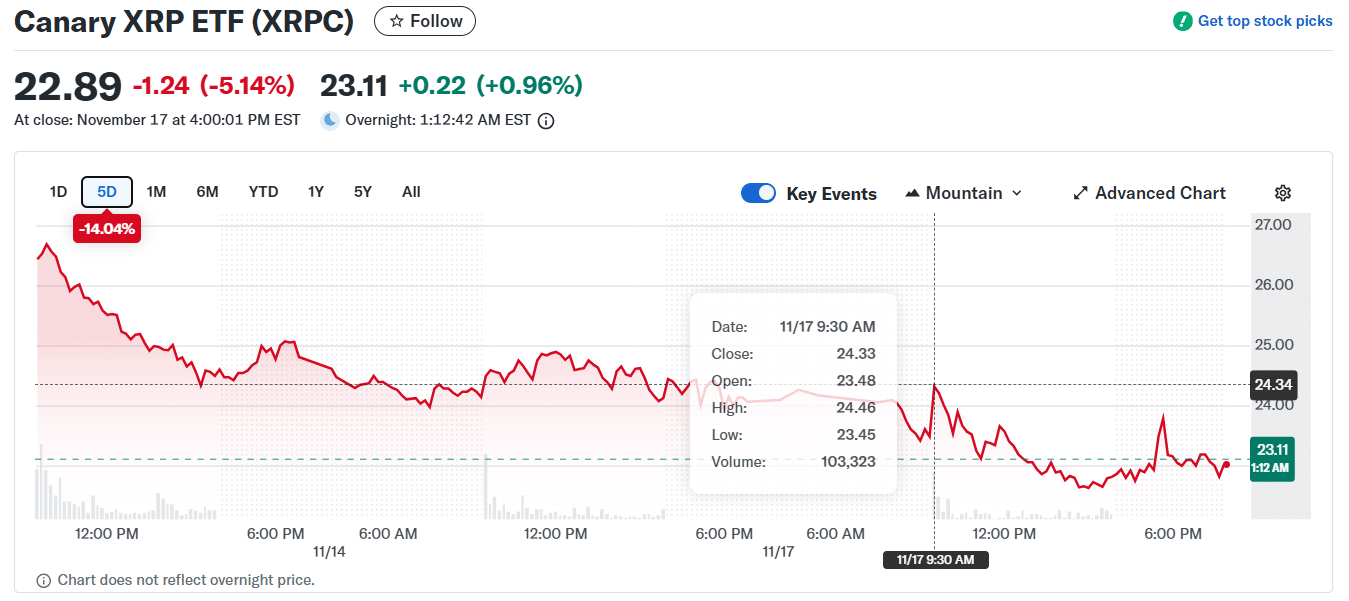Toggle the Key Events switch
The image size is (1349, 601).
click(x=758, y=193)
